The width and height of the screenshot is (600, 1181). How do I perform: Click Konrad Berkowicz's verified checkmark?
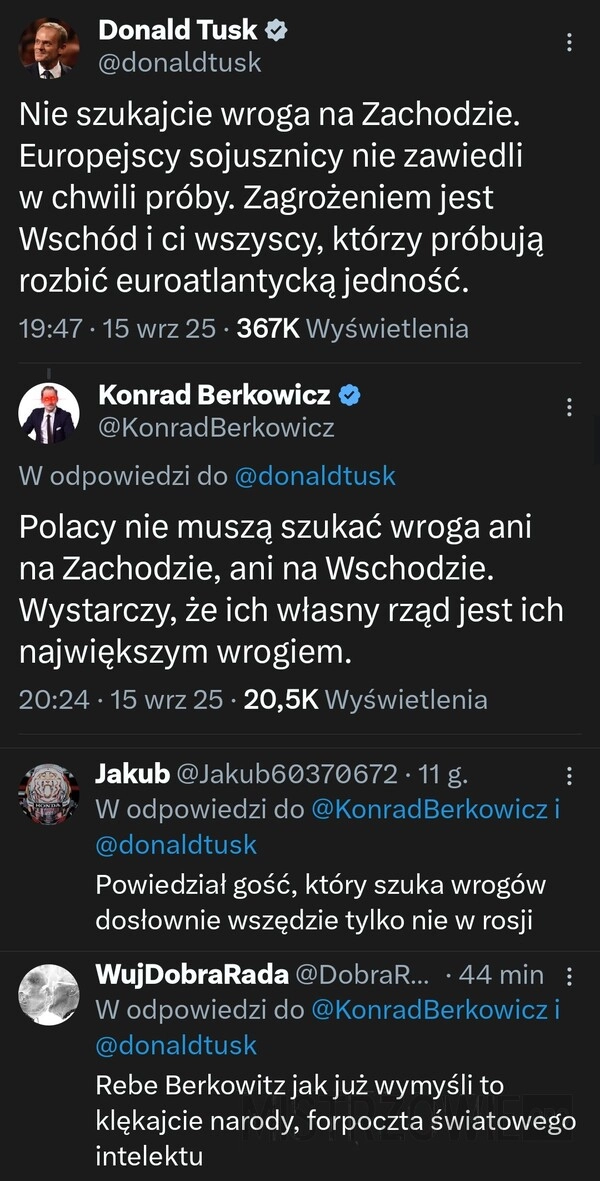pyautogui.click(x=349, y=395)
